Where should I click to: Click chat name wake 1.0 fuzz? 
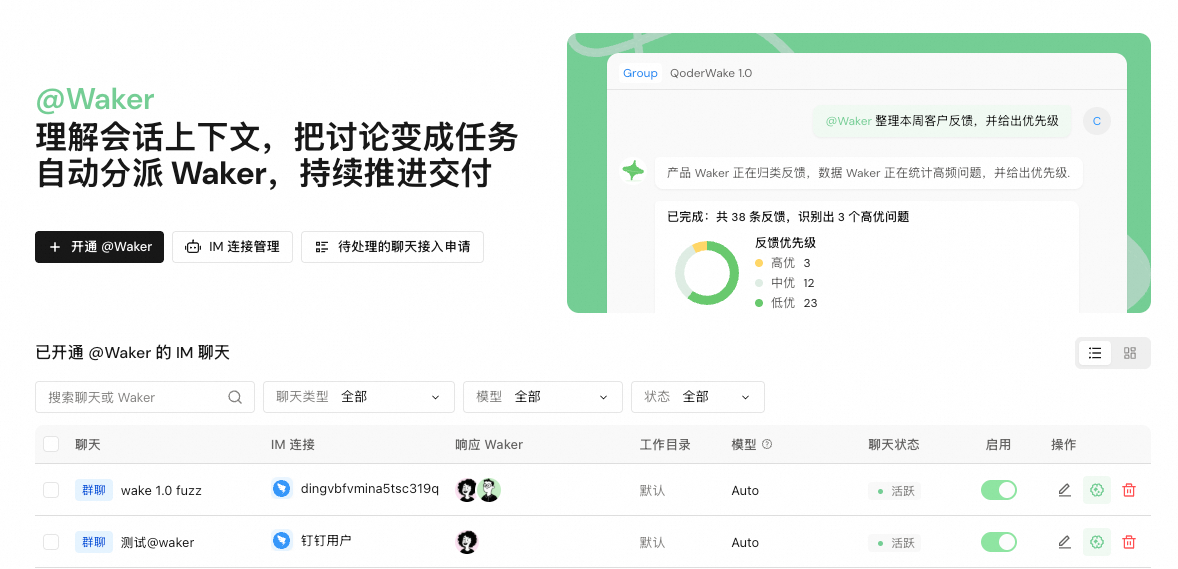pos(161,491)
